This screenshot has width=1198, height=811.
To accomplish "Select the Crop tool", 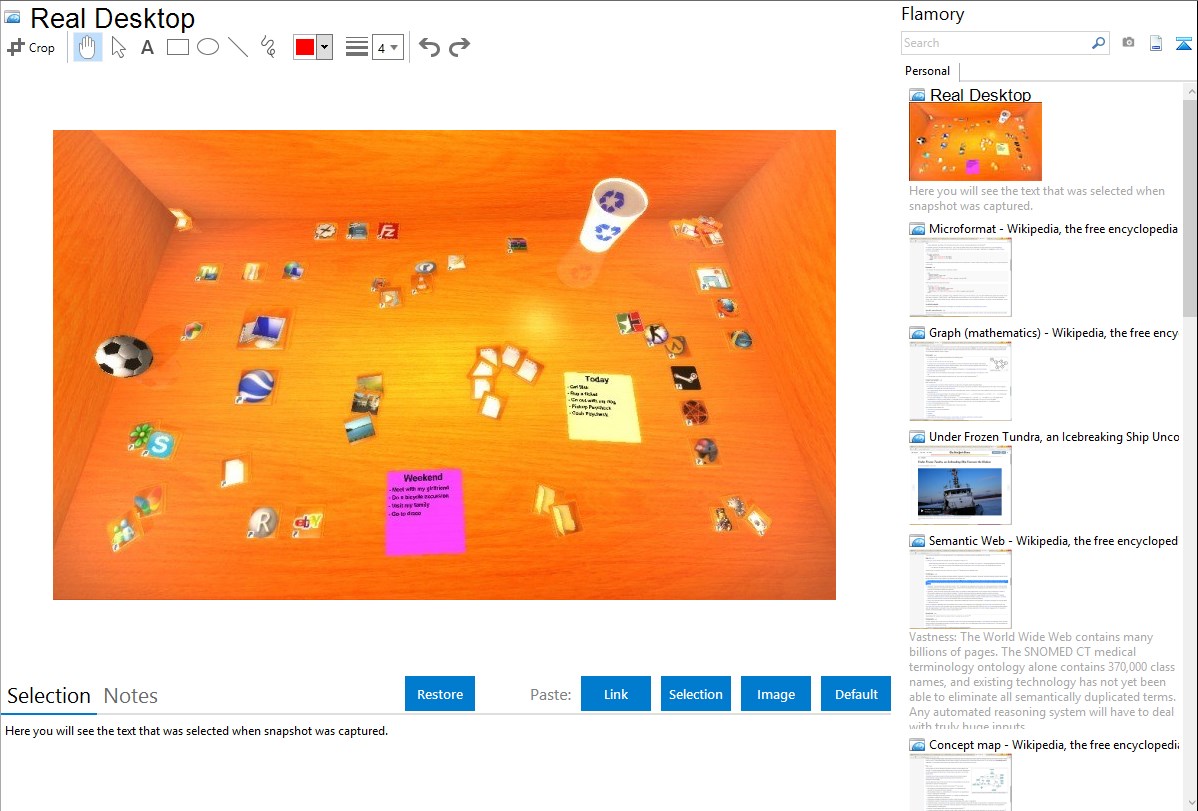I will click(x=31, y=47).
